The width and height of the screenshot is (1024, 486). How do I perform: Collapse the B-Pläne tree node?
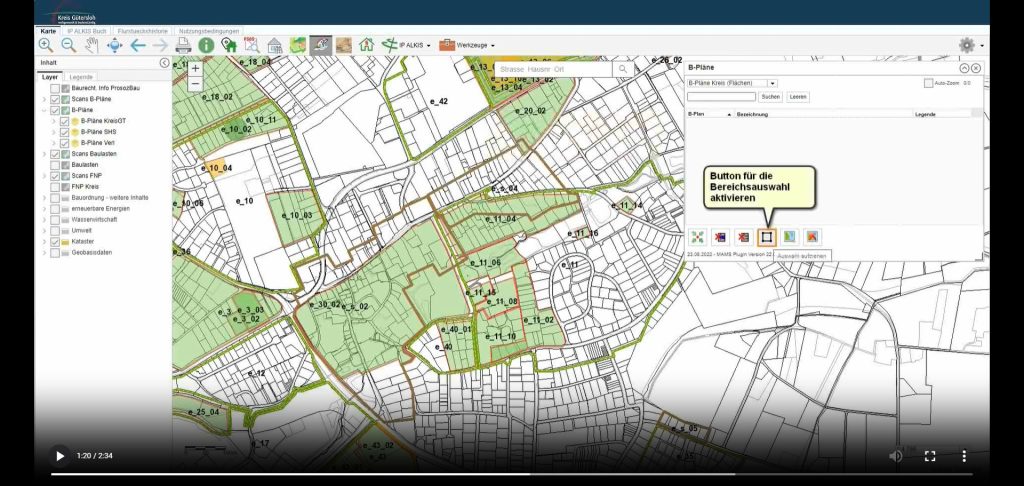[x=44, y=110]
